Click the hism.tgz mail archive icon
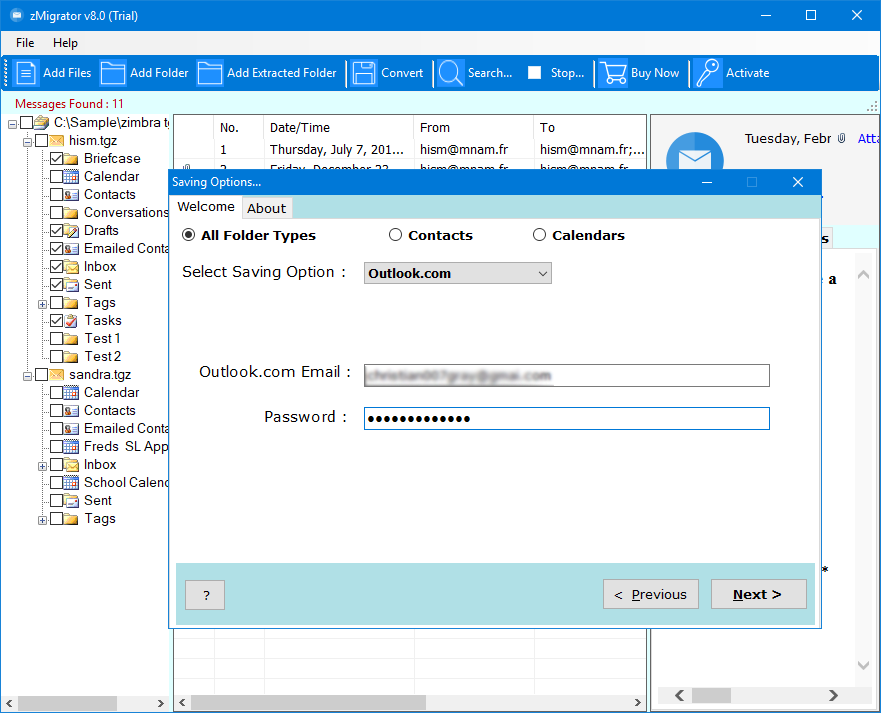Image resolution: width=881 pixels, height=713 pixels. pos(56,140)
